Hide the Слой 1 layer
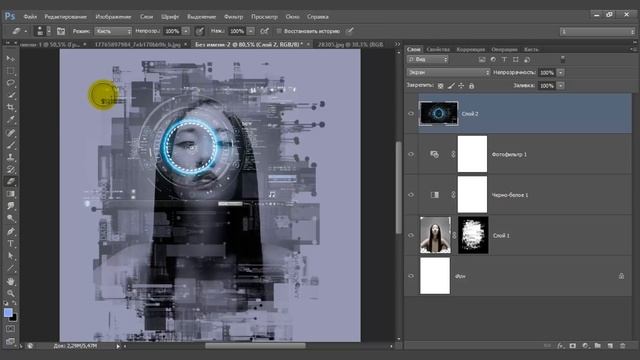This screenshot has width=640, height=360. 411,235
